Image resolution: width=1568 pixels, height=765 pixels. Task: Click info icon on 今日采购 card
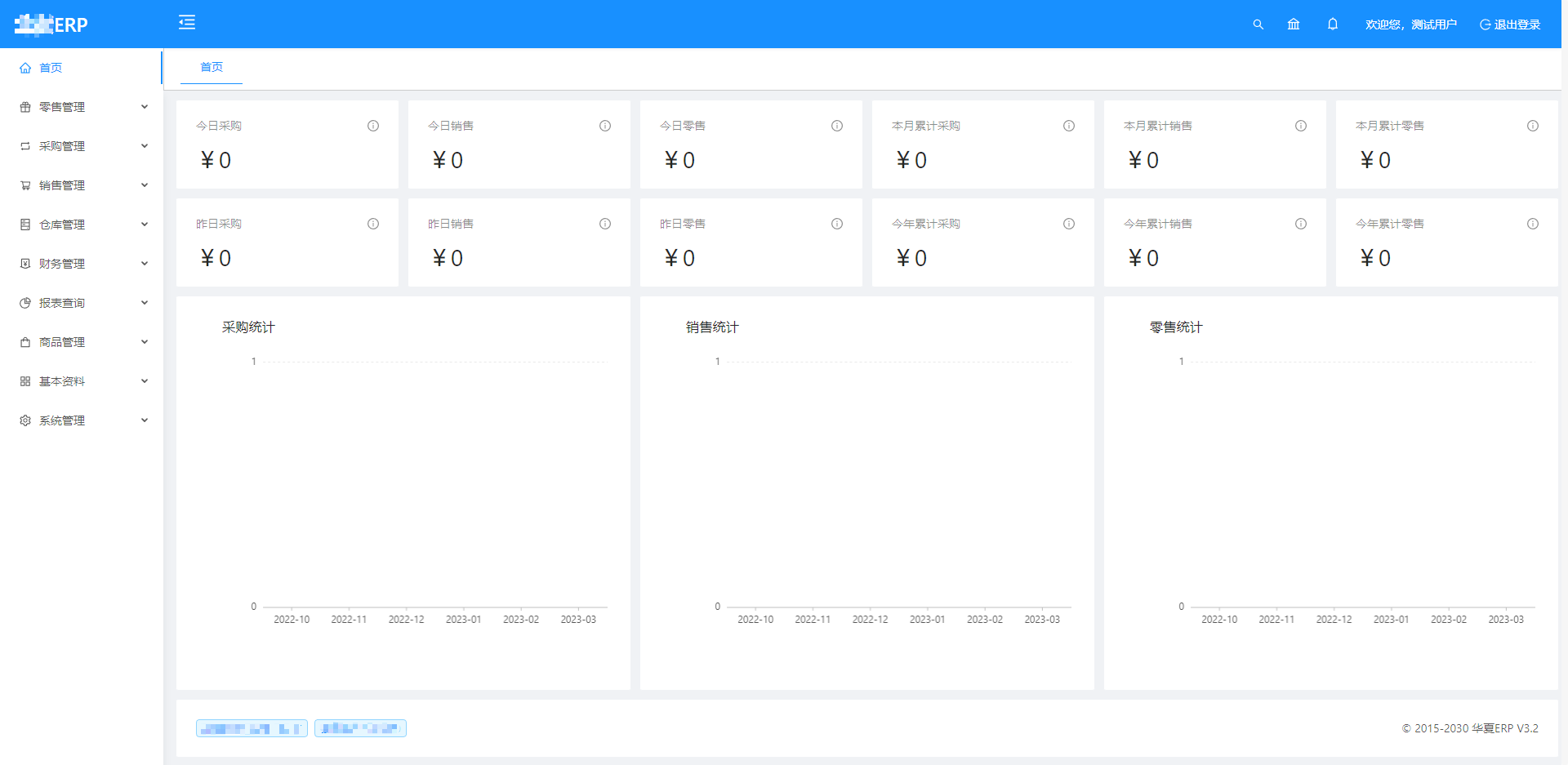pyautogui.click(x=373, y=126)
